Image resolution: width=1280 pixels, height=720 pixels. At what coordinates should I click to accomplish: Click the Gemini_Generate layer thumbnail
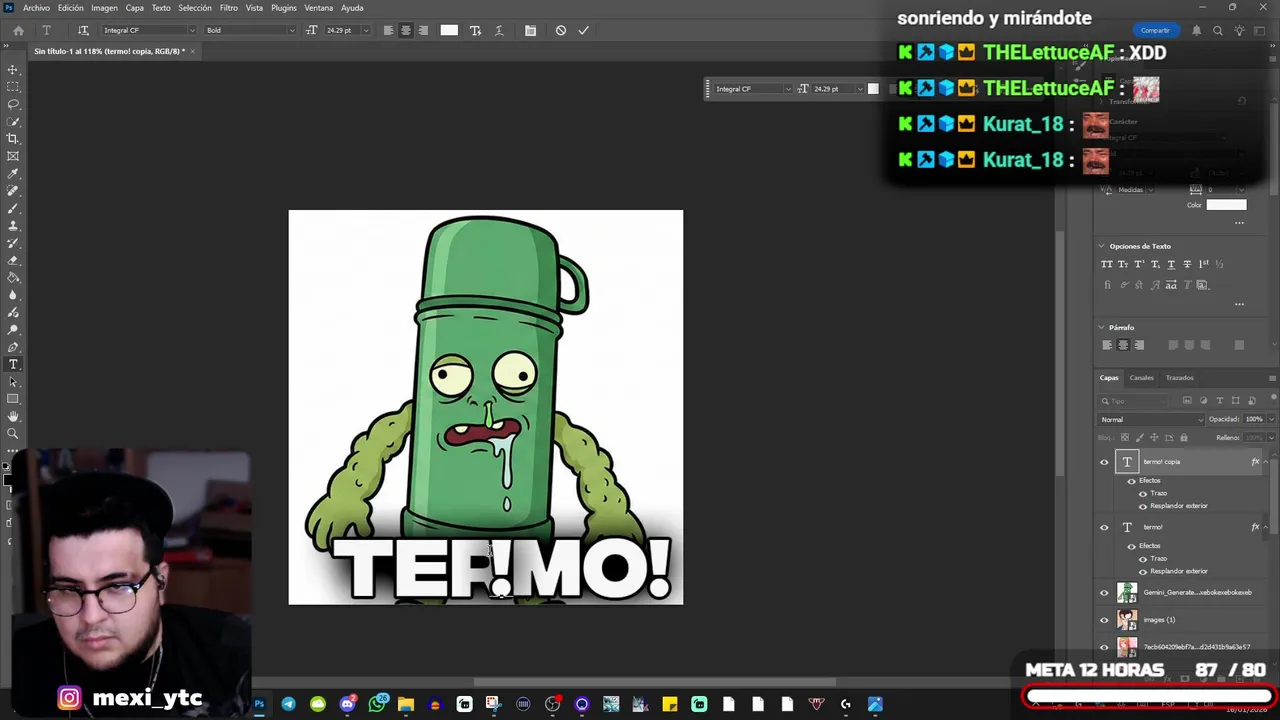coord(1127,593)
